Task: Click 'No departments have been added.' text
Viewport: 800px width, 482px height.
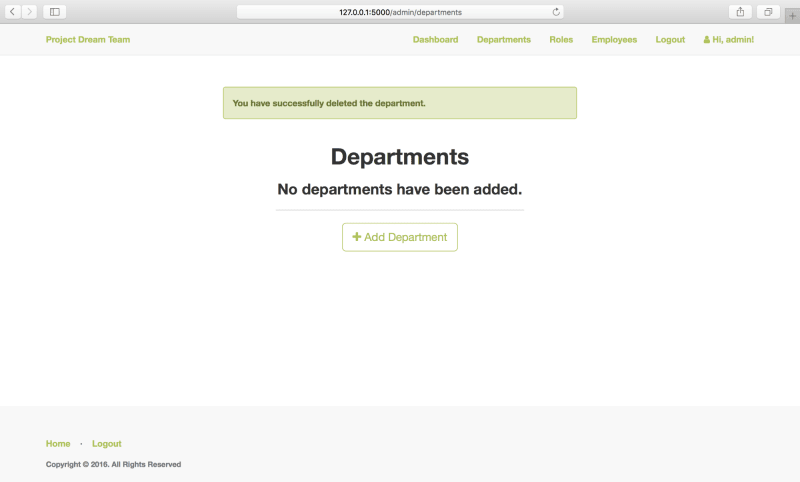Action: [x=400, y=189]
